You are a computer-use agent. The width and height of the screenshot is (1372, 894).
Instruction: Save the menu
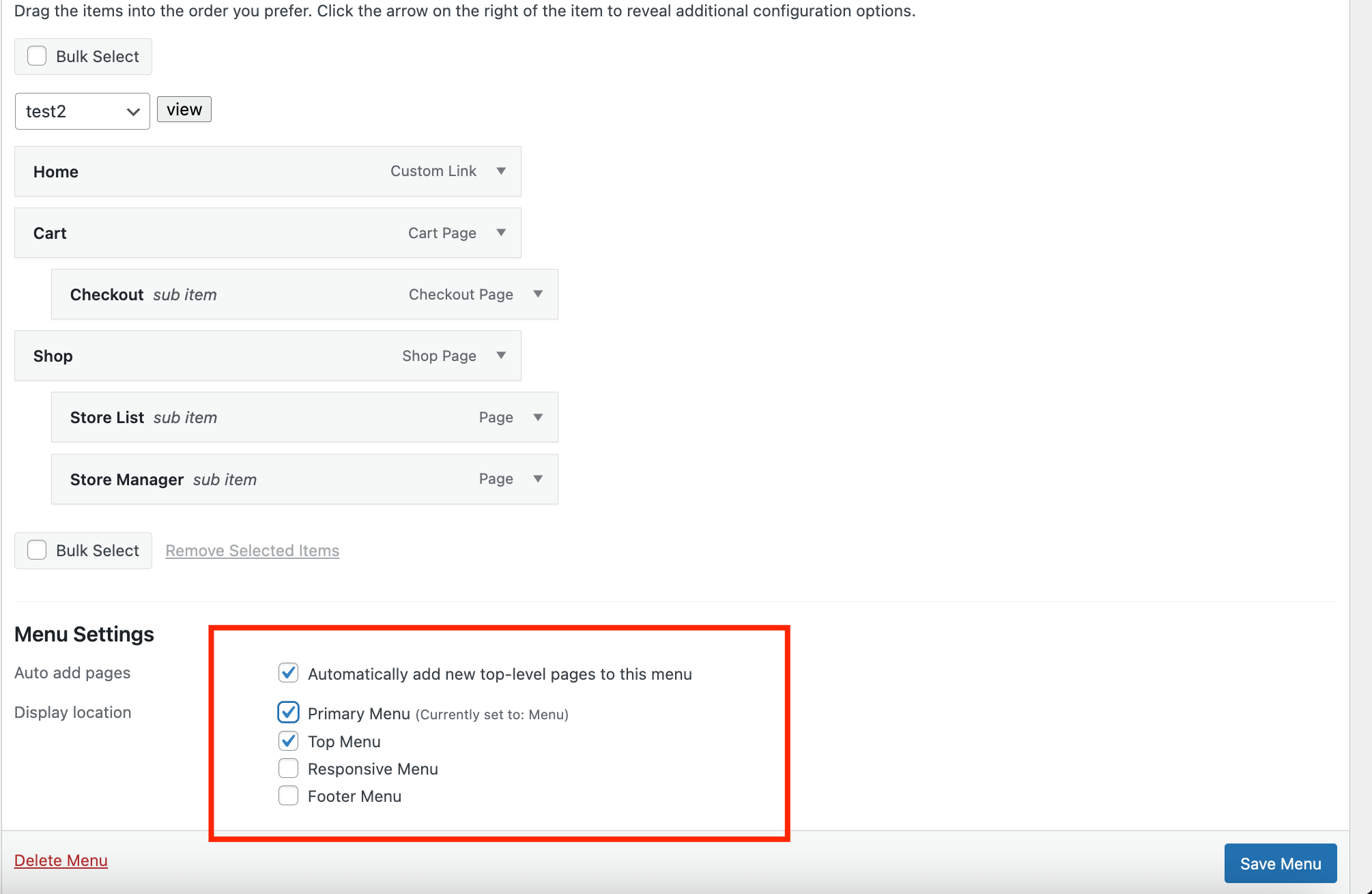pyautogui.click(x=1280, y=863)
